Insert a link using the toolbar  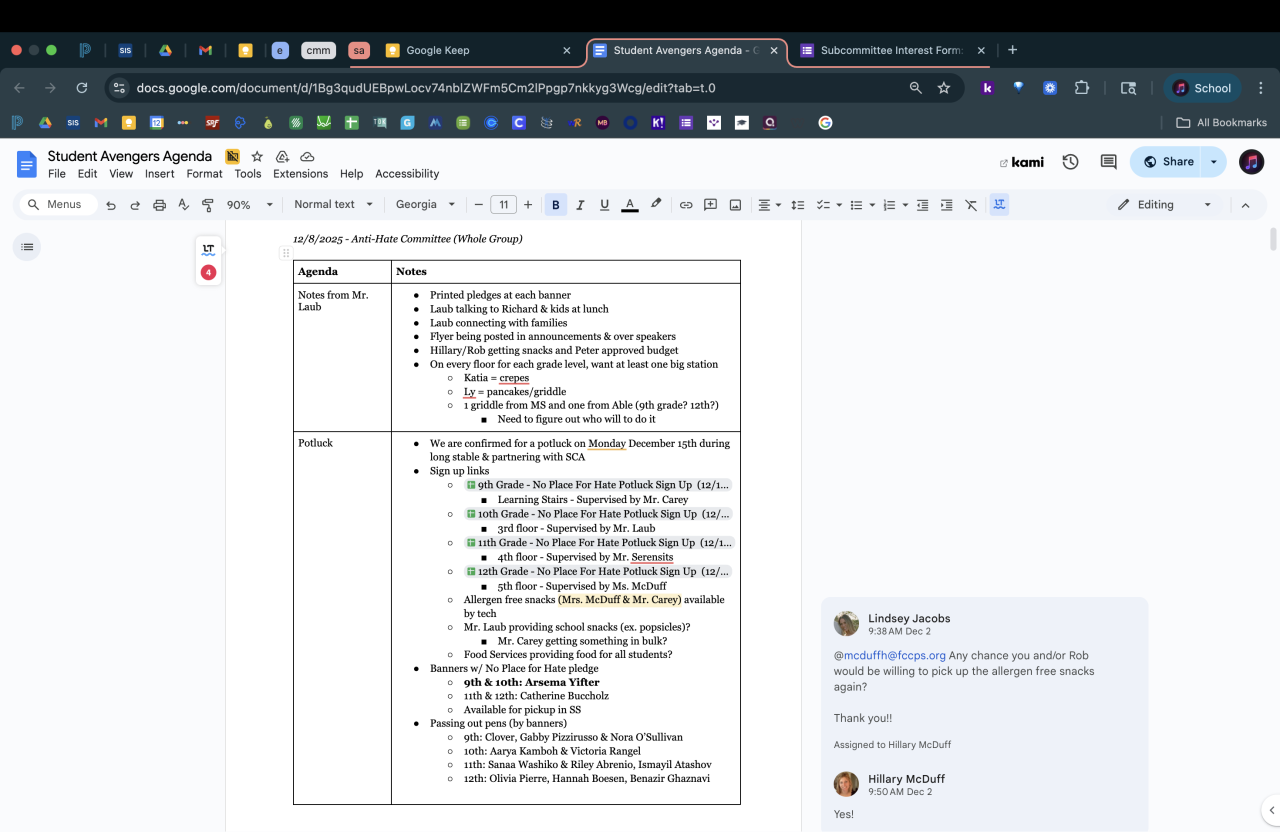pos(686,205)
